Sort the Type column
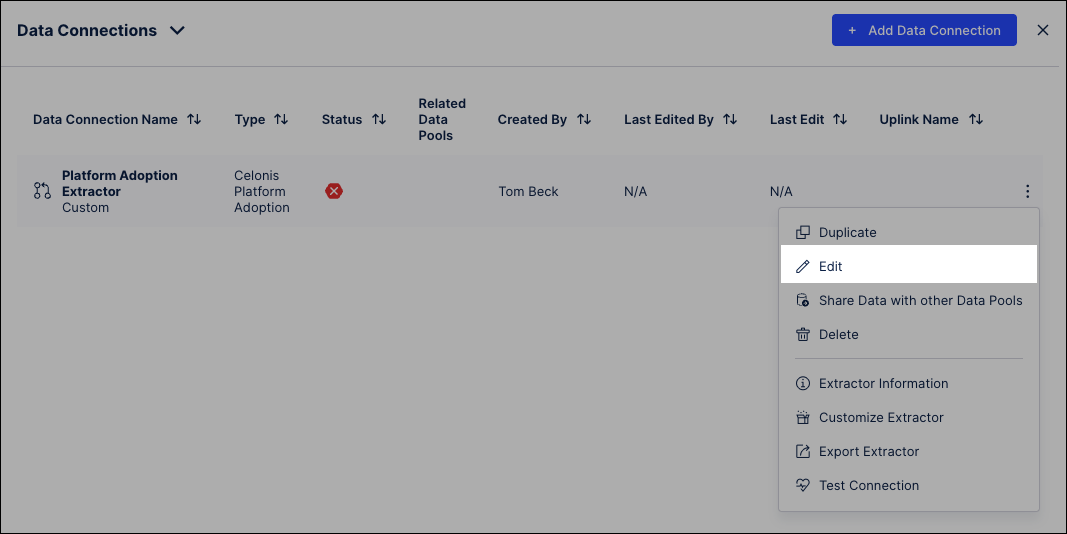 (x=281, y=119)
